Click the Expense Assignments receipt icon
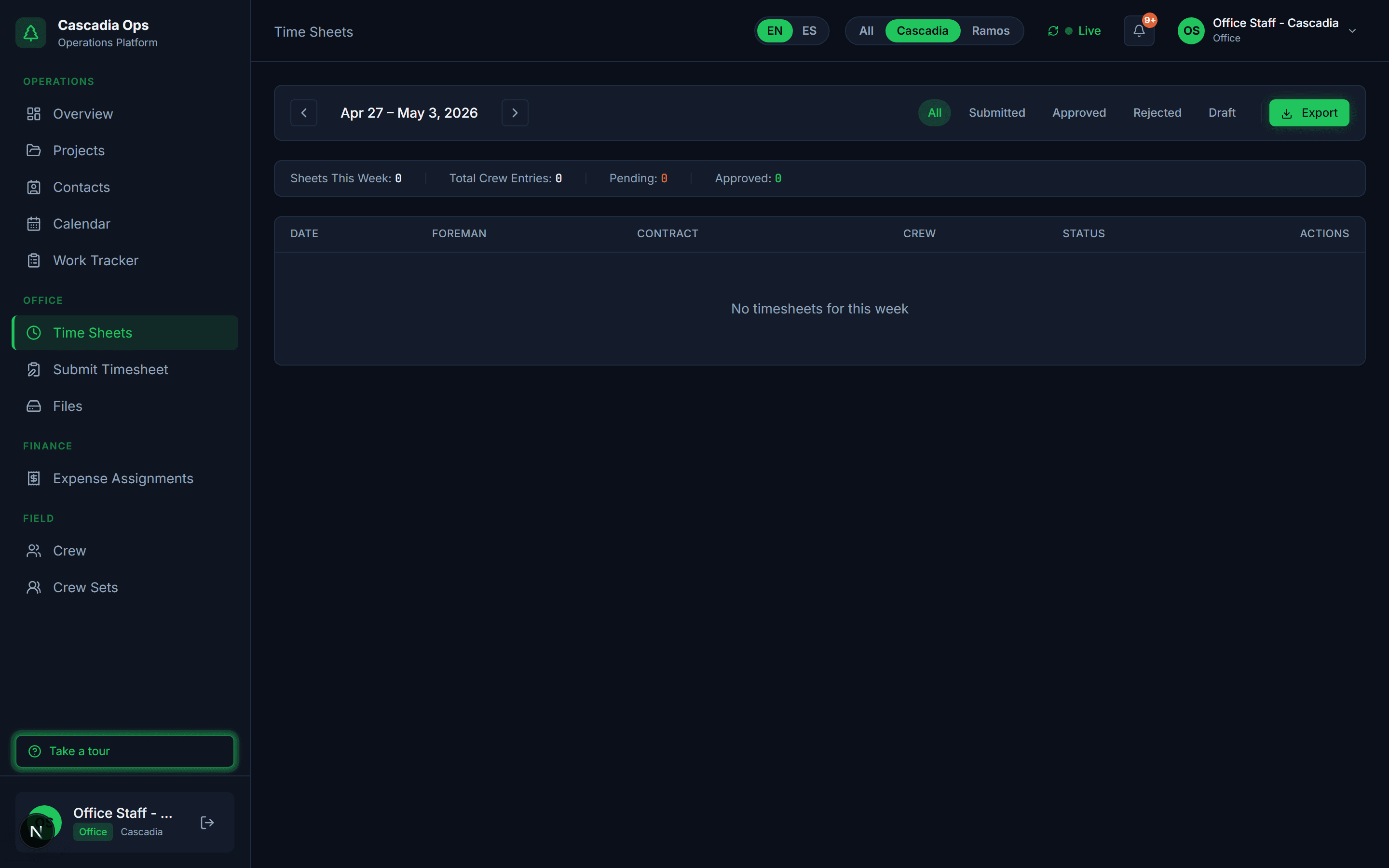Viewport: 1389px width, 868px height. coord(34,479)
